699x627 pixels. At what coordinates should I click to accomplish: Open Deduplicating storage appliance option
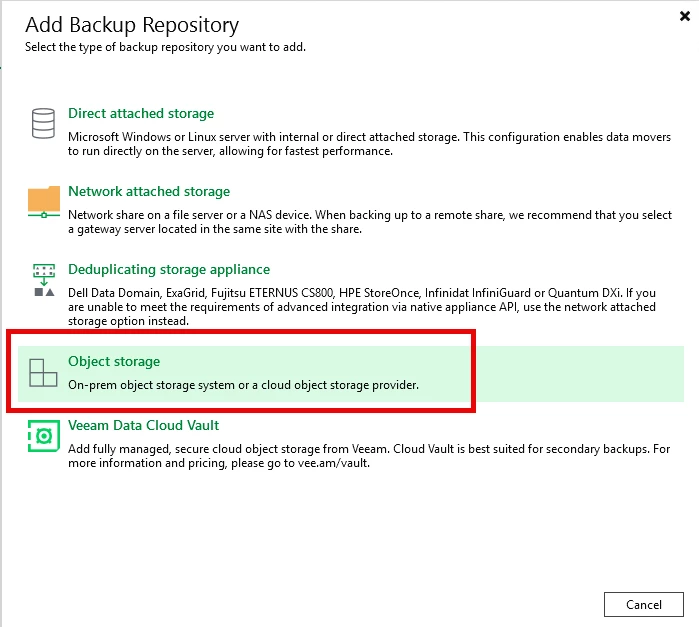(169, 269)
